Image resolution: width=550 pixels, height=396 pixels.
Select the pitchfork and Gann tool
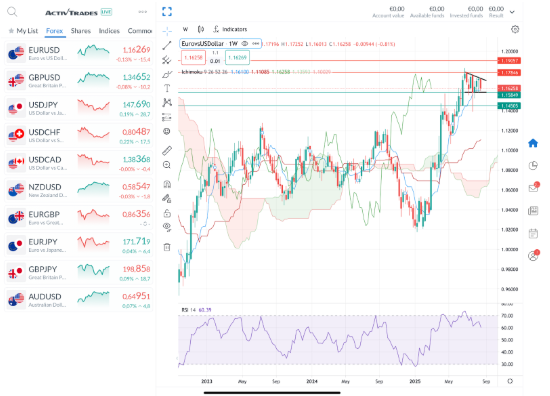pyautogui.click(x=167, y=60)
